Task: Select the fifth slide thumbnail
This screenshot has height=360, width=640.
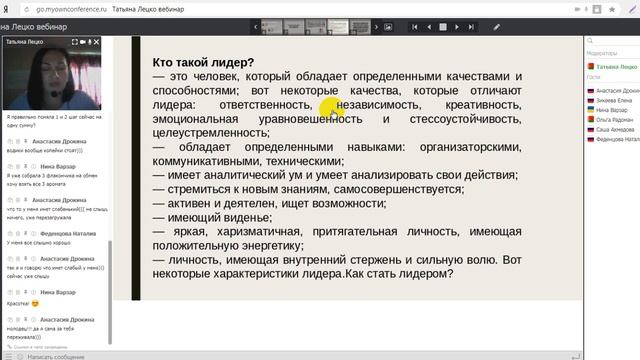Action: (360, 27)
